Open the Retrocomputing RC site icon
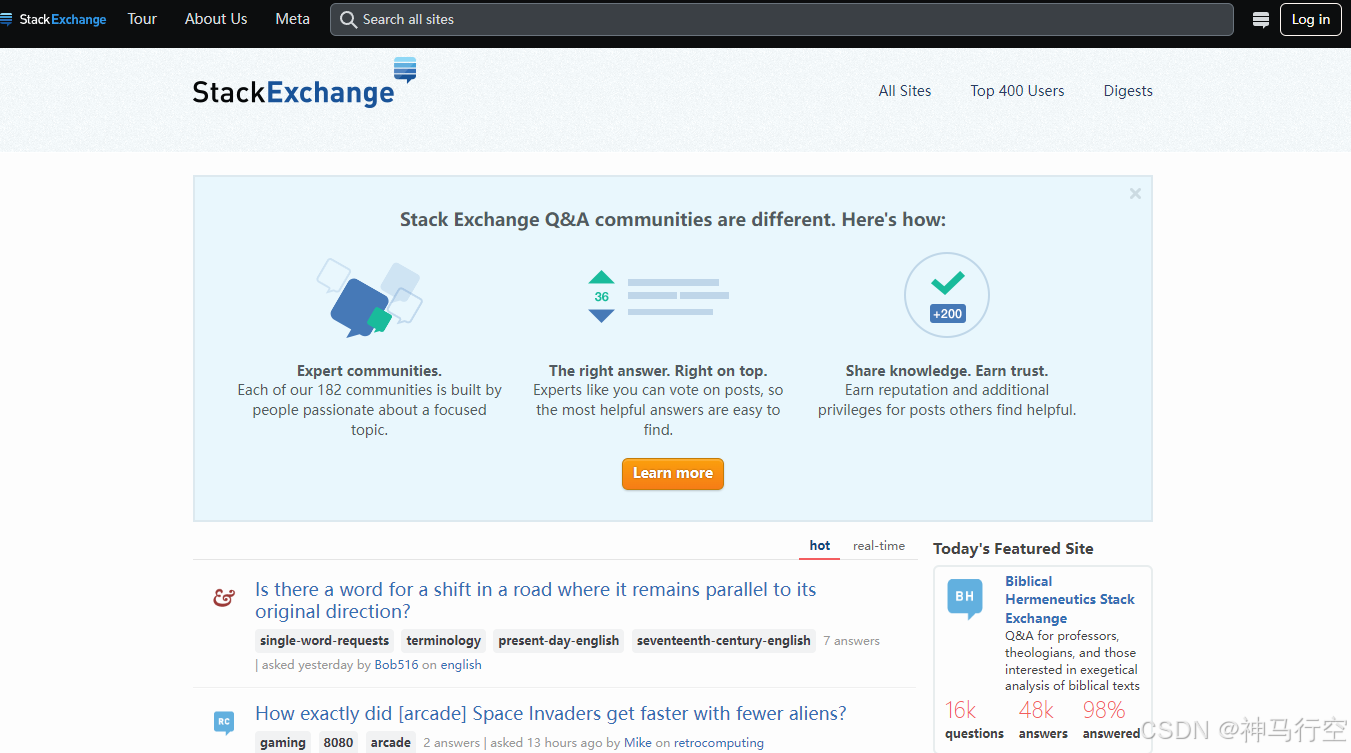 point(224,722)
